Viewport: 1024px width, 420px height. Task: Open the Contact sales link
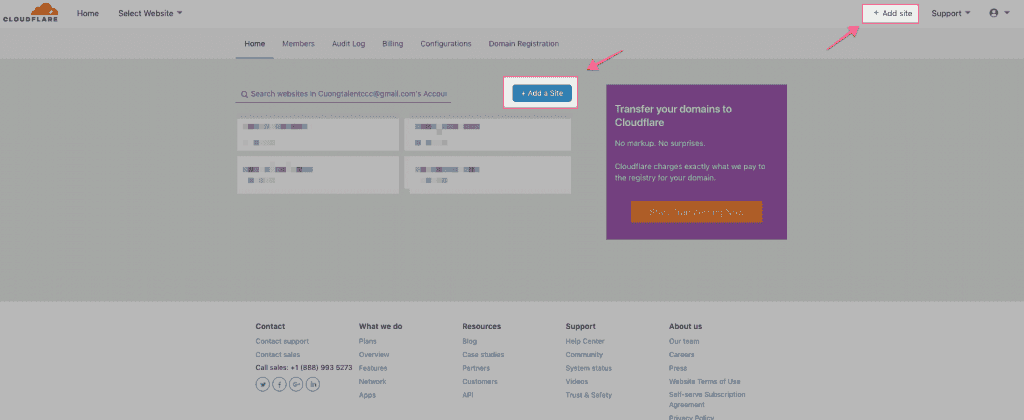coord(278,355)
